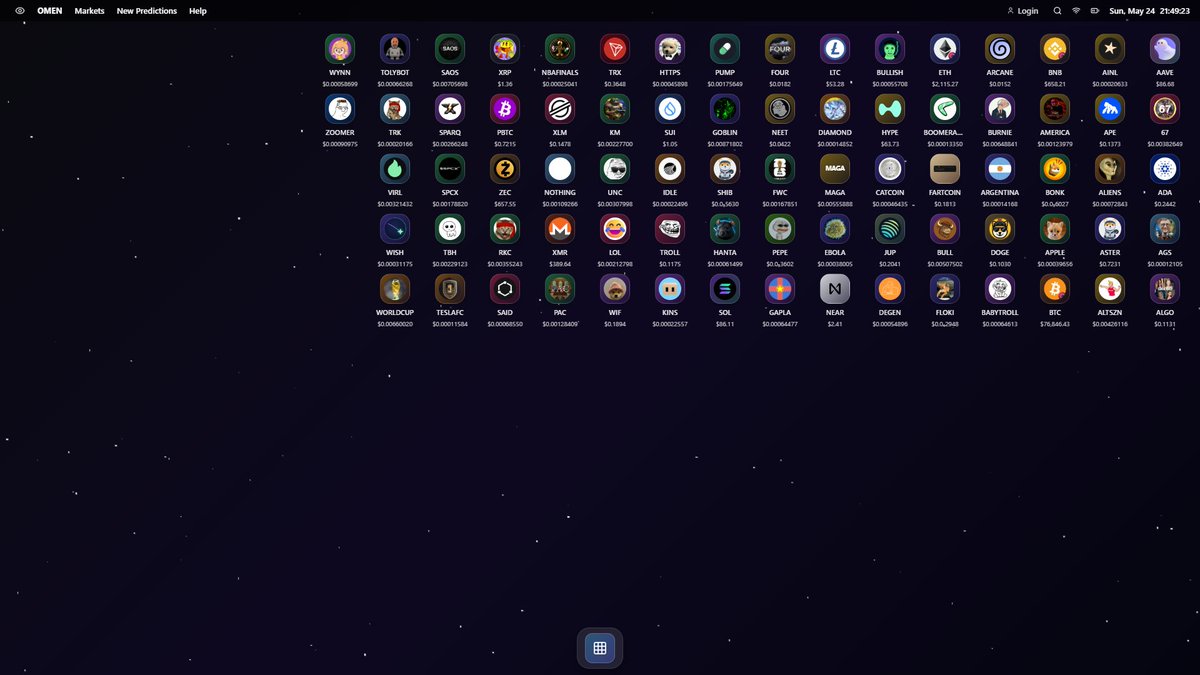Open the AAVE market icon

(x=1165, y=48)
